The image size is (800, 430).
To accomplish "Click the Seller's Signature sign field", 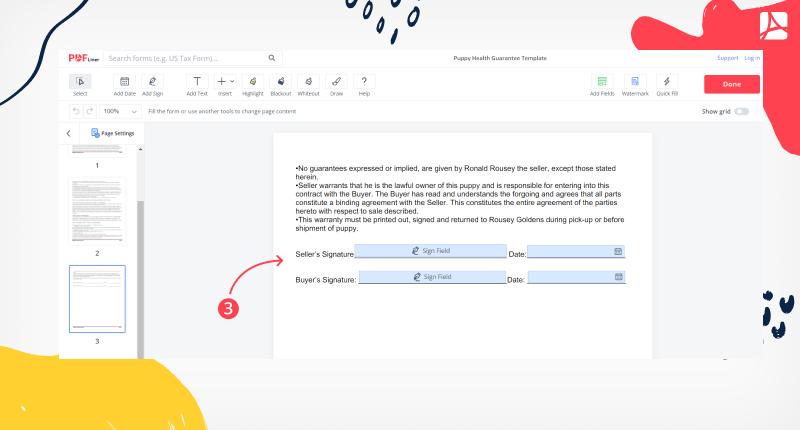I will [x=431, y=251].
